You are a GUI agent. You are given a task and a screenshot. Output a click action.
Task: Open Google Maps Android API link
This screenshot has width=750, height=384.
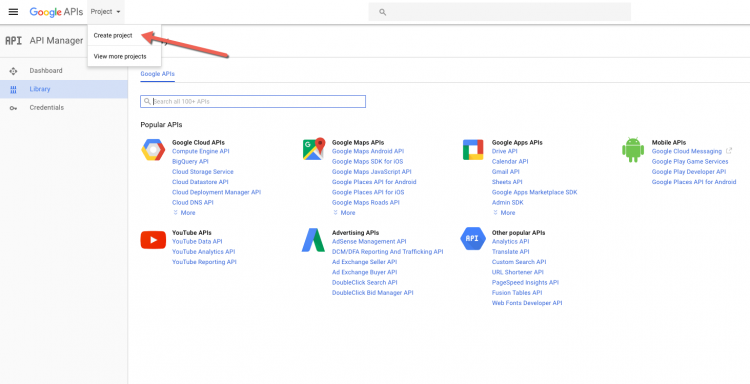368,152
